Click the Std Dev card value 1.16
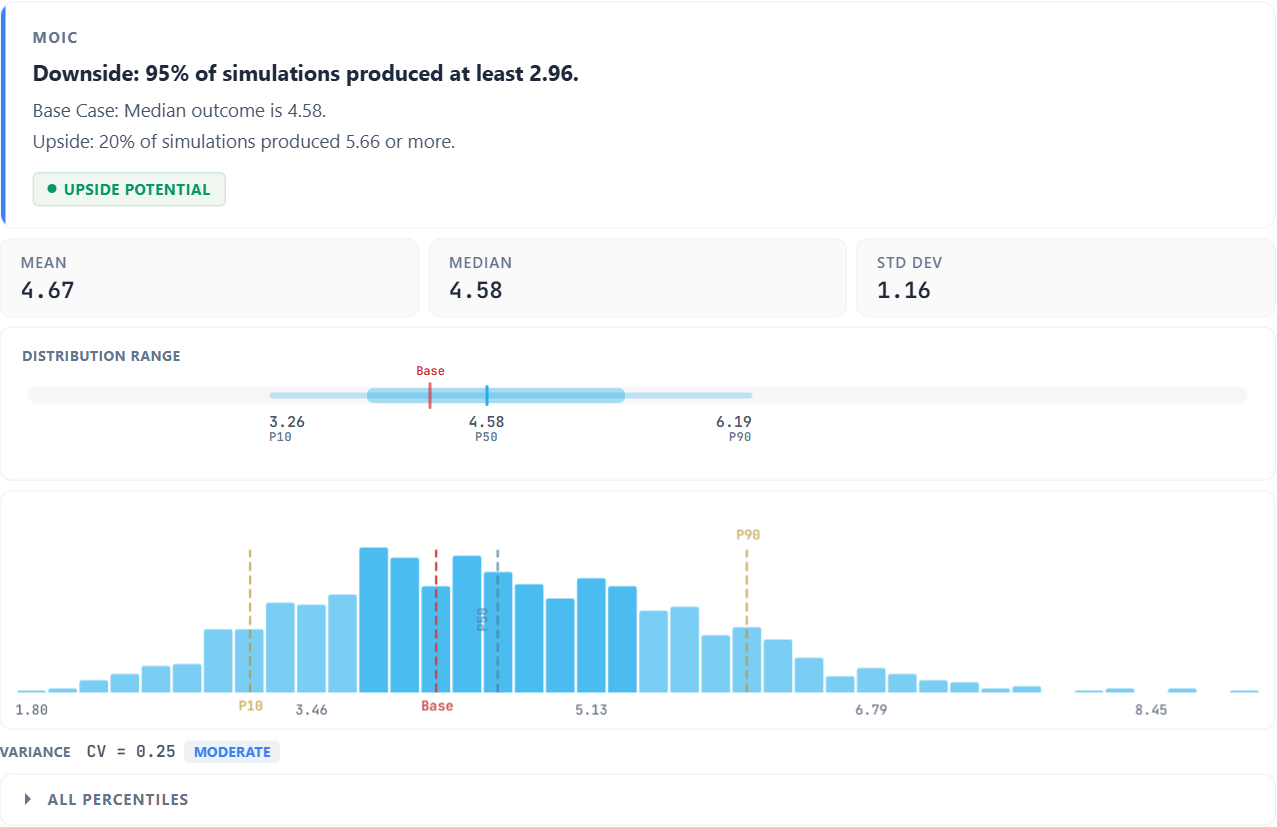Screen dimensions: 1277x827 click(x=904, y=291)
